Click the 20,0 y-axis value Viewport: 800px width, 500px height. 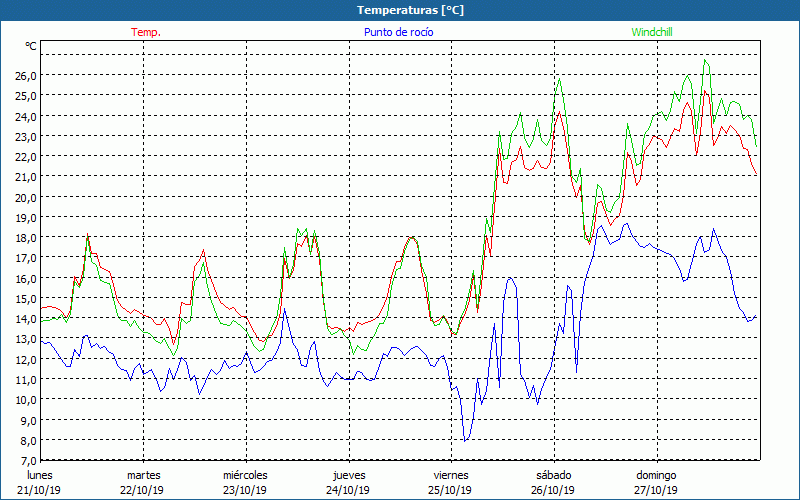[x=26, y=197]
